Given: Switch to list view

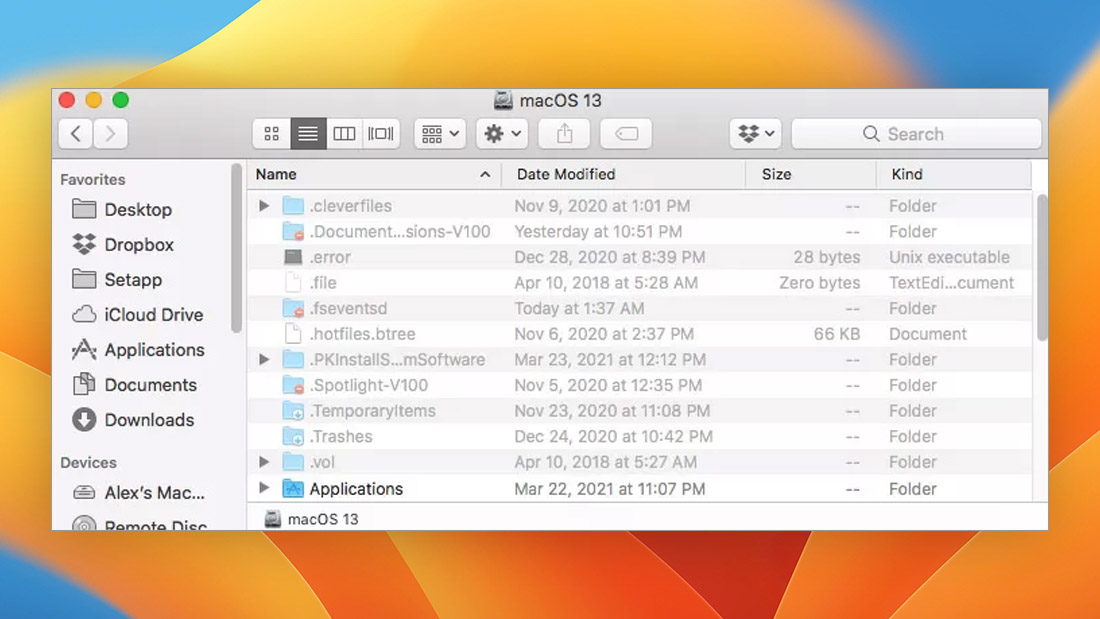Looking at the screenshot, I should click(308, 133).
